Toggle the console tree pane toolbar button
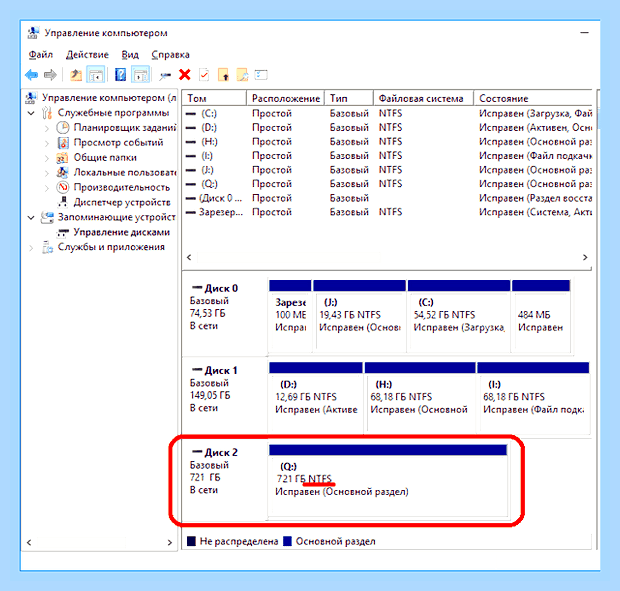This screenshot has width=620, height=591. pos(96,74)
